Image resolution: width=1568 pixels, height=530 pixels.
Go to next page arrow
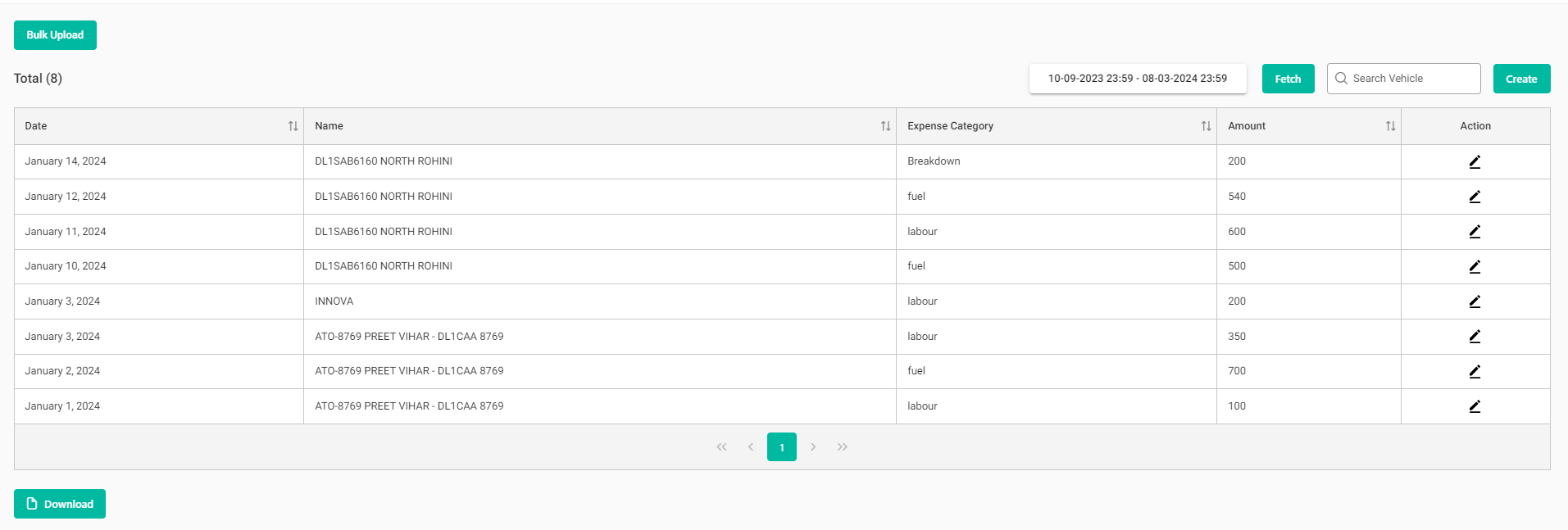pos(813,447)
